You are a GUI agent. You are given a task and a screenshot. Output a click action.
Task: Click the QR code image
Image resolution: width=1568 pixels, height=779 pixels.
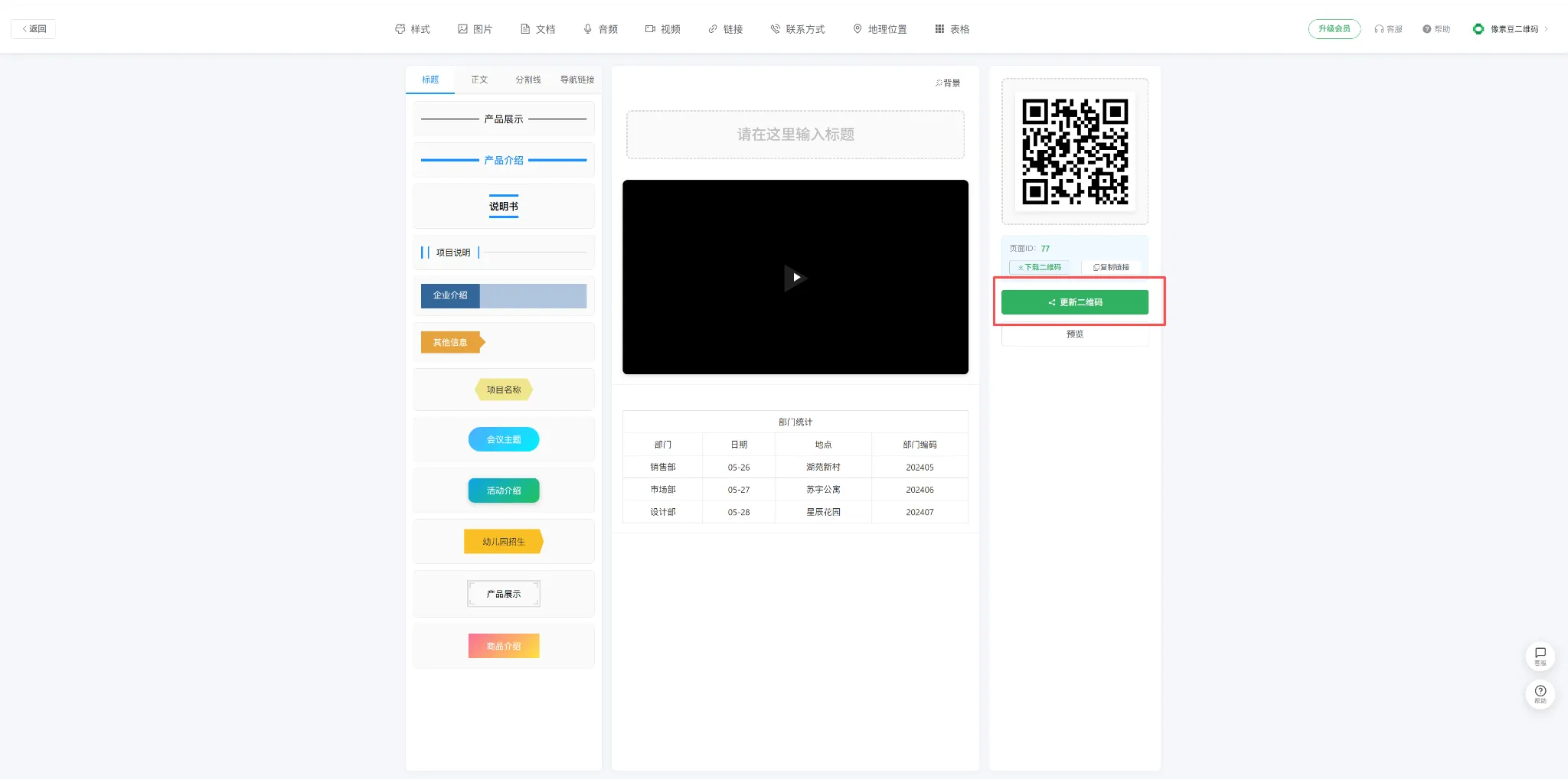1075,152
